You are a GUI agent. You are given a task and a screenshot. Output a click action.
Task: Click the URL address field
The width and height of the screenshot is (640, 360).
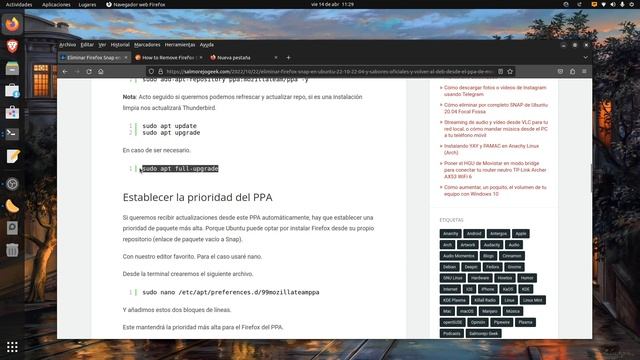[x=330, y=71]
